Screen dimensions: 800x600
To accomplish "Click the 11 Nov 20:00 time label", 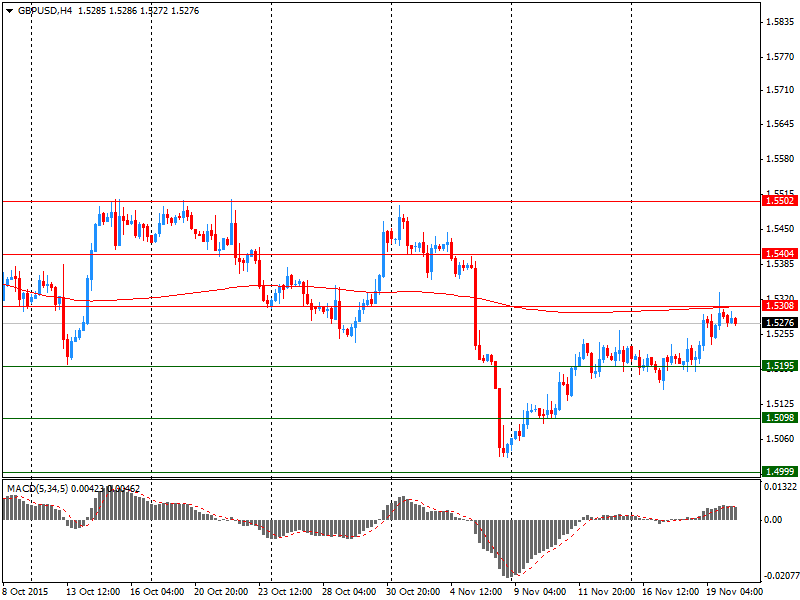I will tap(606, 592).
